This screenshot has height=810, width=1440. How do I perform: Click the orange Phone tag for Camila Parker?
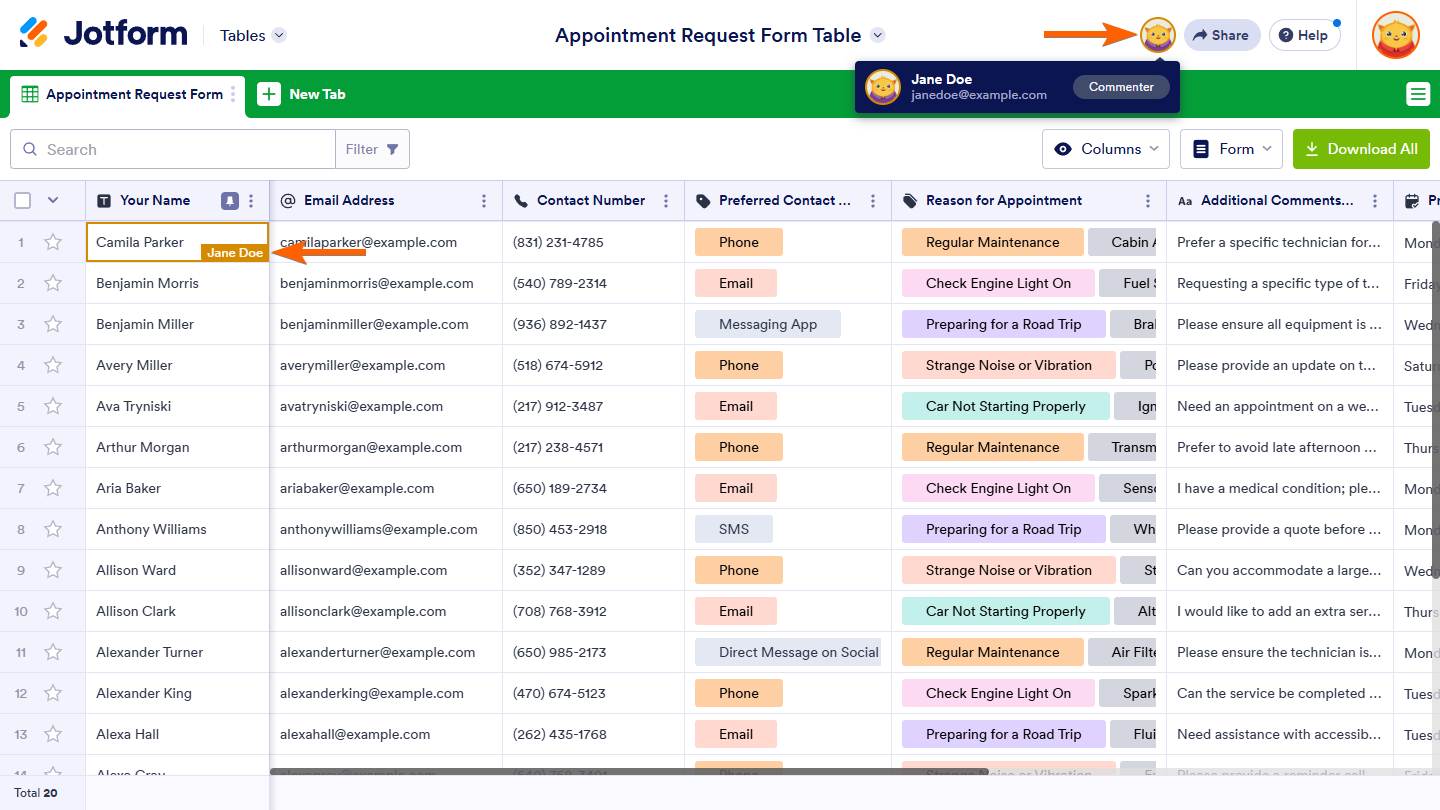tap(738, 242)
